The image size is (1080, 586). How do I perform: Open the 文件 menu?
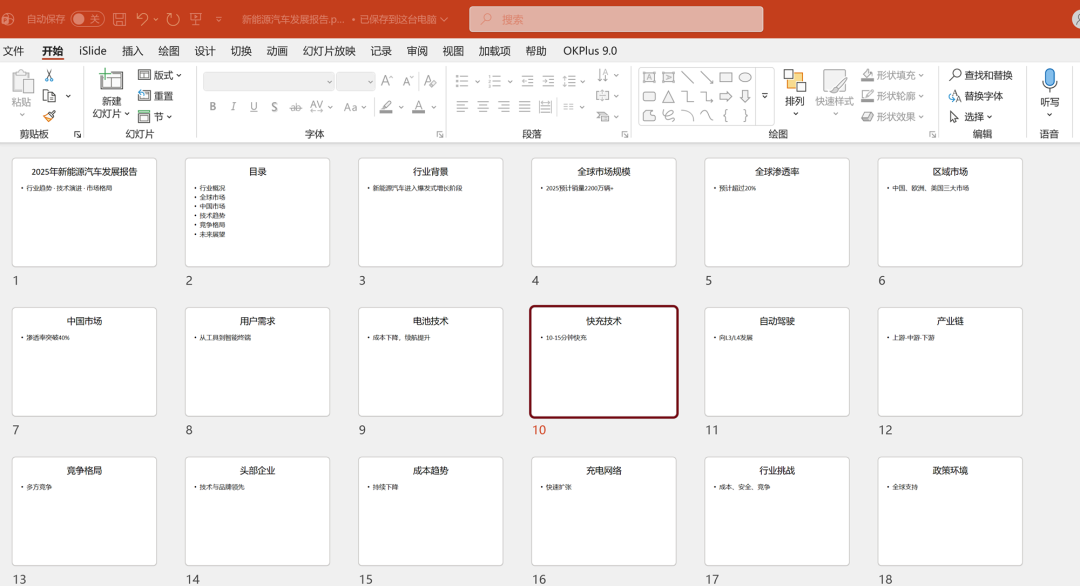coord(14,51)
